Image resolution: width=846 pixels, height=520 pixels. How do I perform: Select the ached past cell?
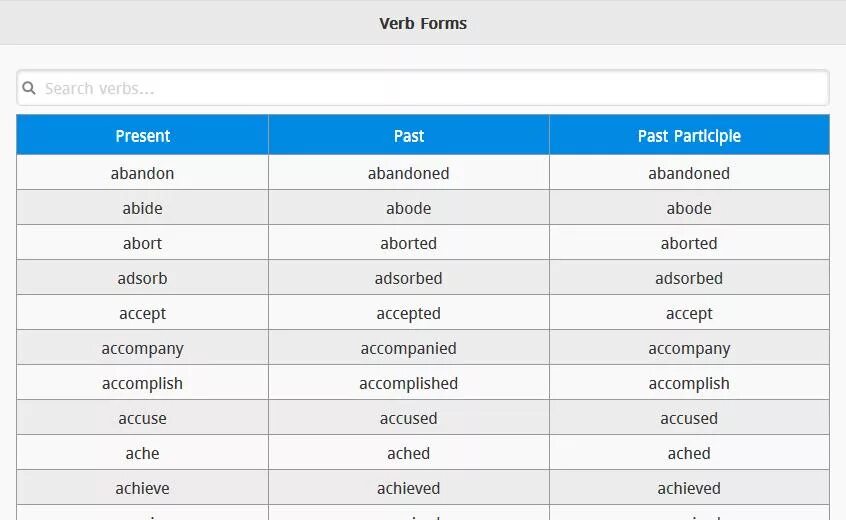(408, 454)
